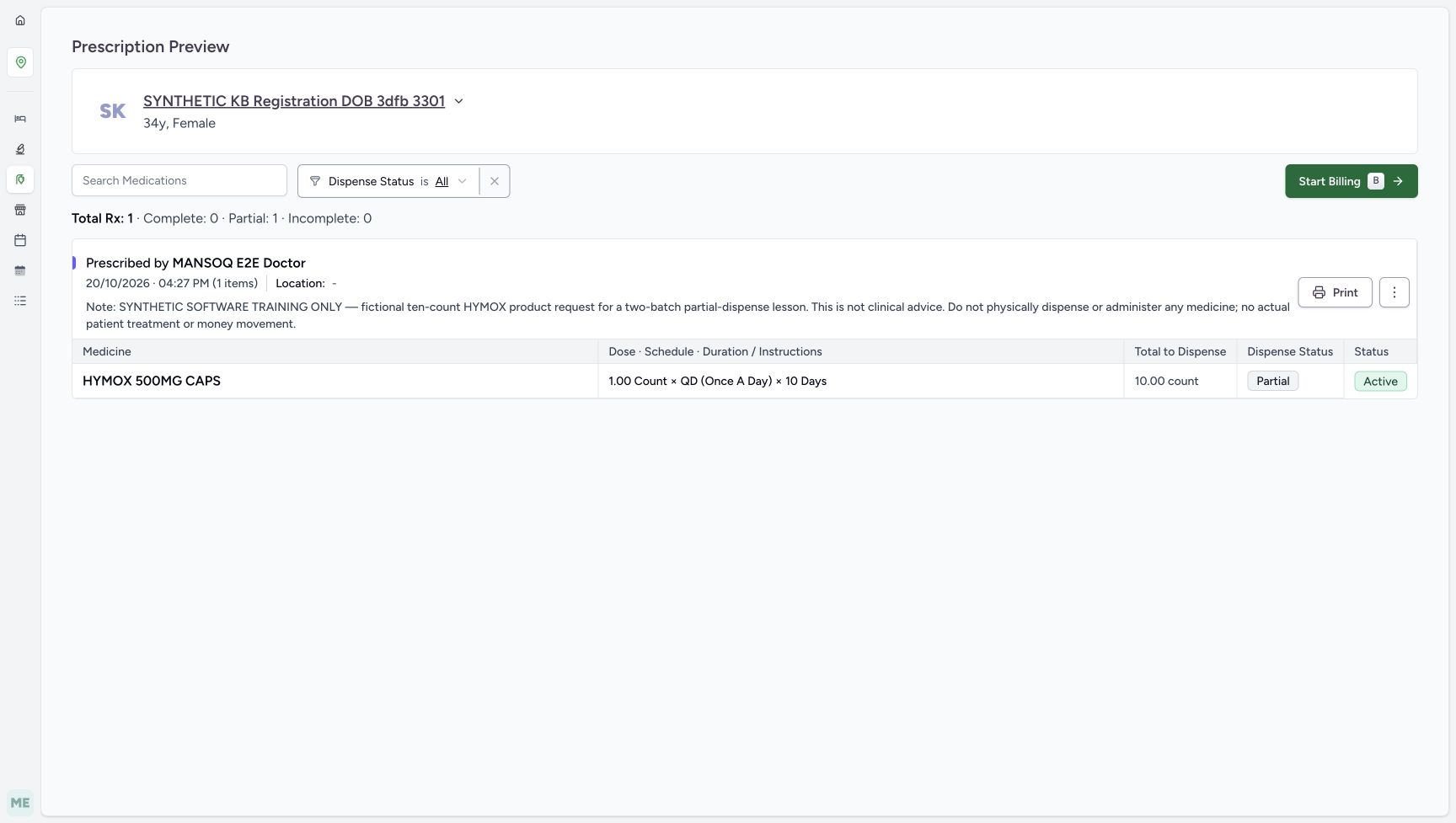Viewport: 1456px width, 823px height.
Task: Open patient SYNTHETIC KB Registration link
Action: tap(294, 101)
